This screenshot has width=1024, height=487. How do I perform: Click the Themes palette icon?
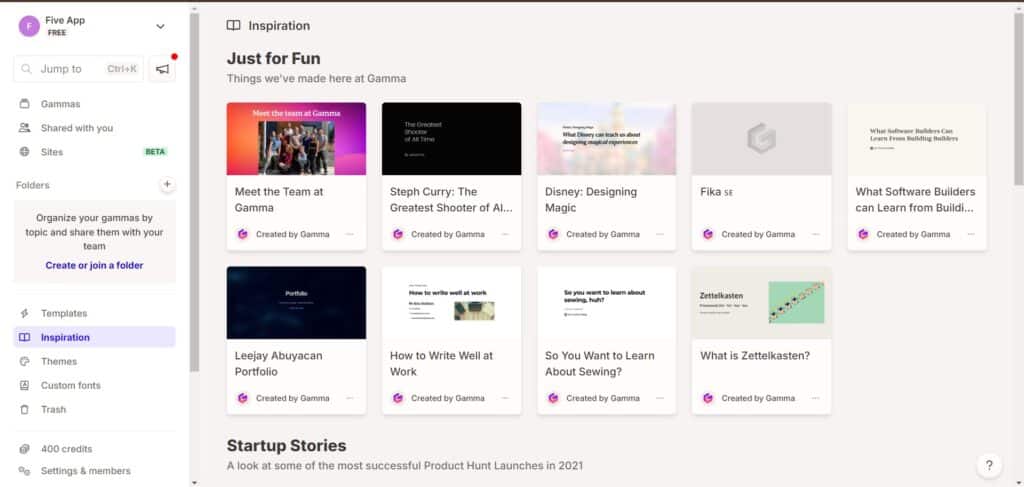[x=25, y=362]
